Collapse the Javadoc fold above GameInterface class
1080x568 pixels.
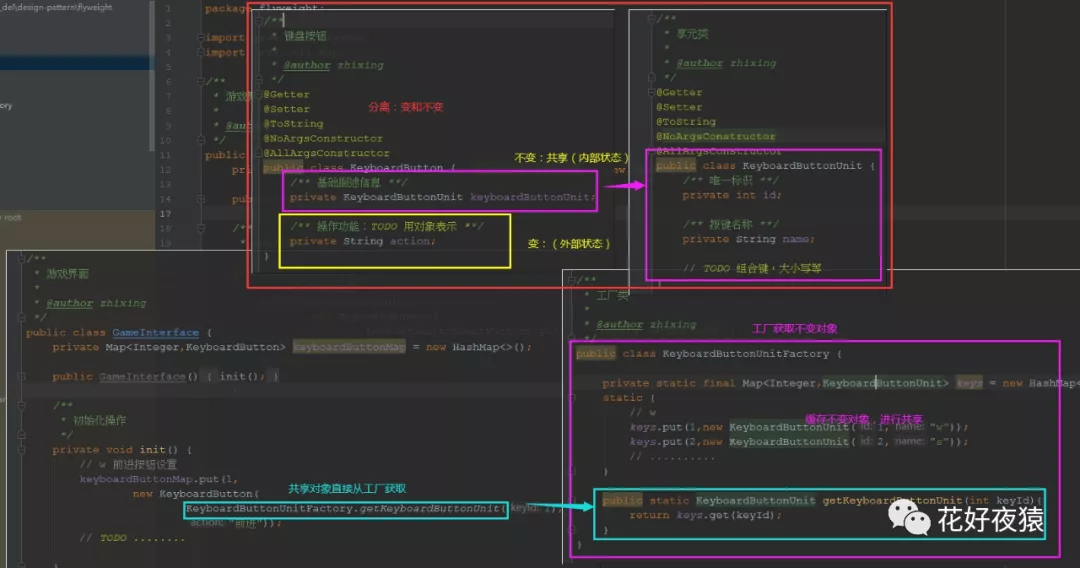(21, 259)
